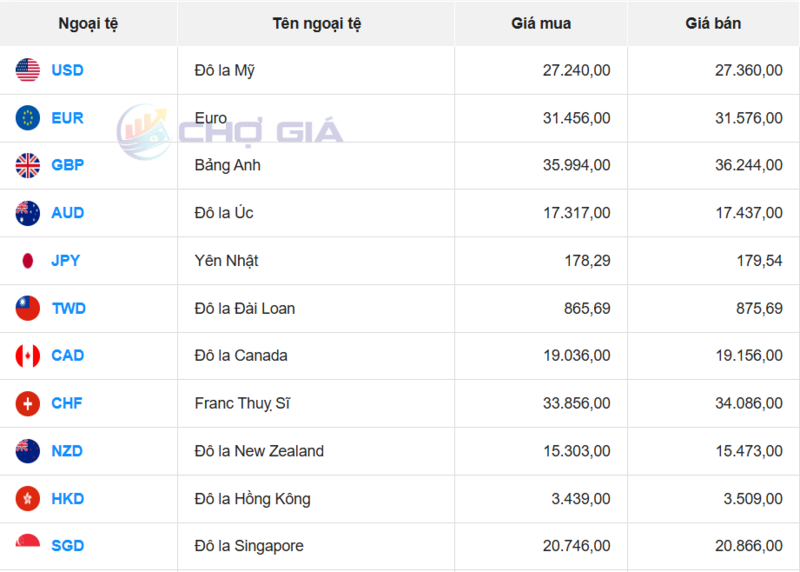
Task: Click the Canadian flag icon
Action: 28,356
